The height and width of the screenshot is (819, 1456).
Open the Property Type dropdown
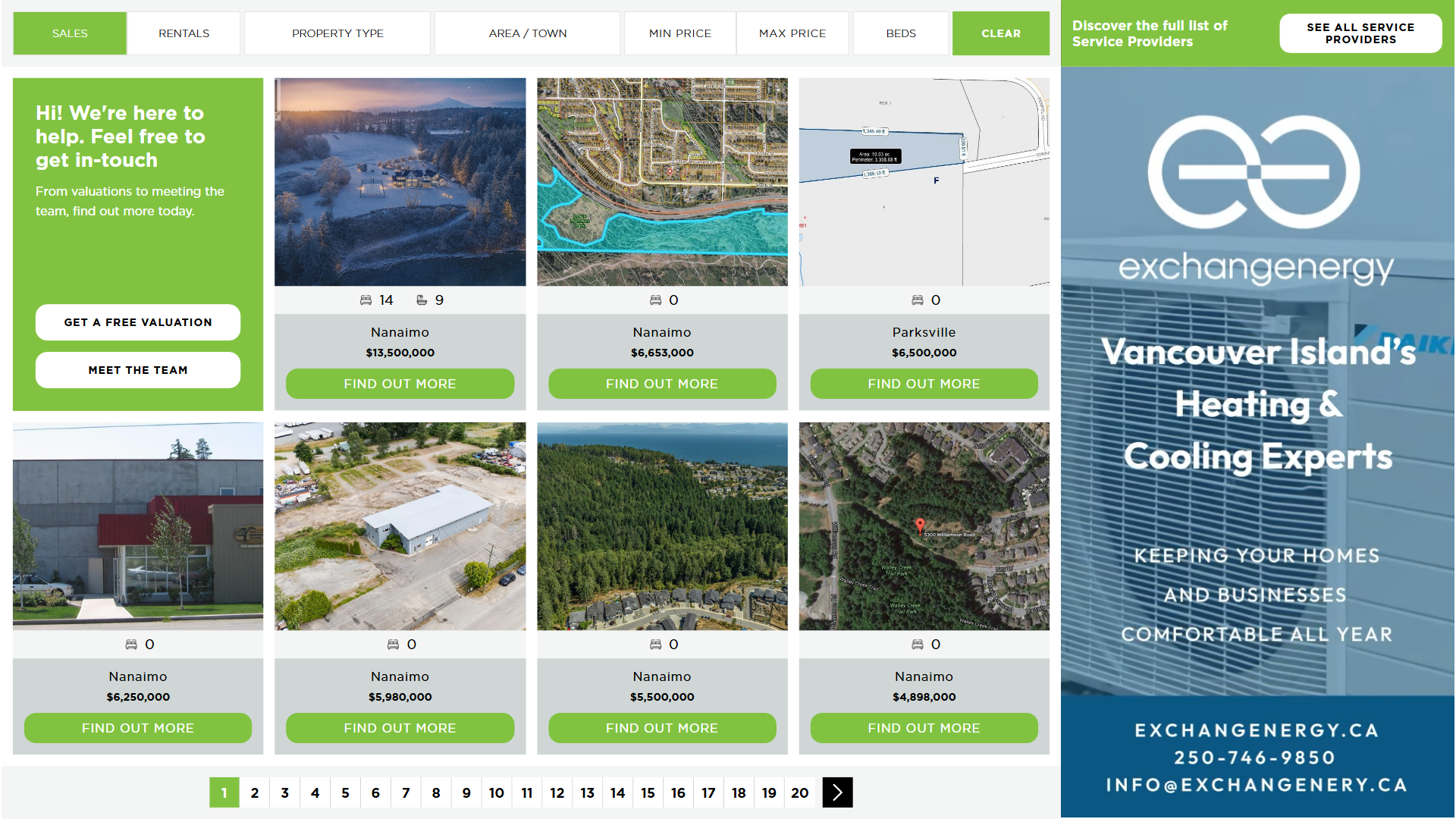coord(337,33)
